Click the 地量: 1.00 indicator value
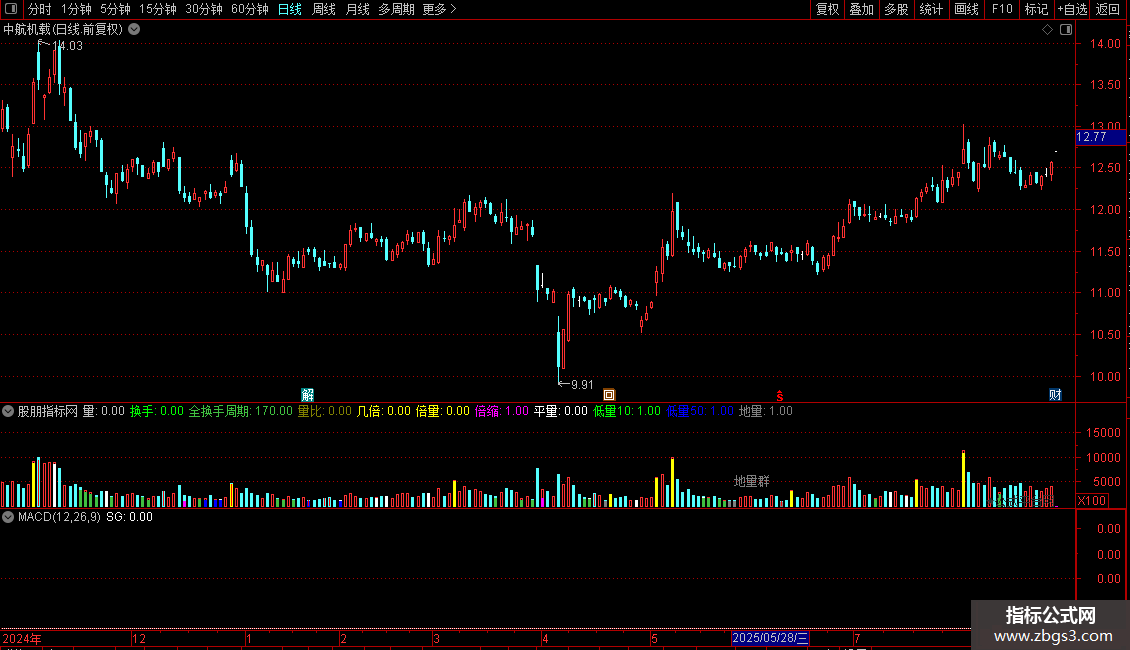 pyautogui.click(x=765, y=411)
